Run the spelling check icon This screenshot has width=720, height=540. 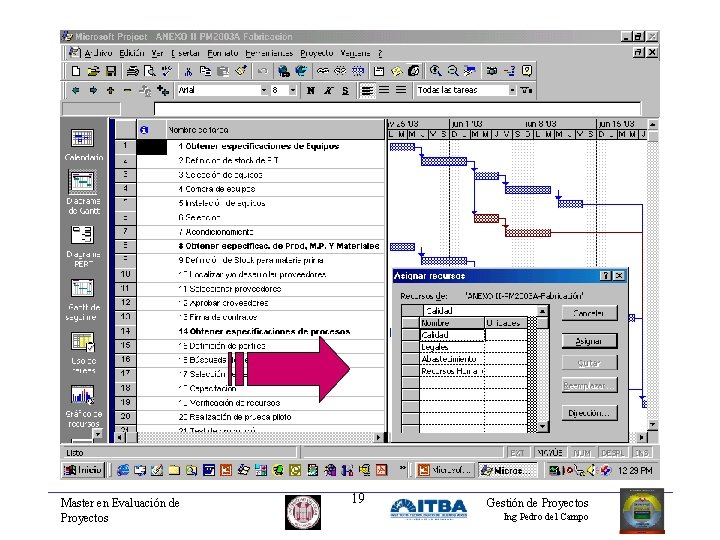pyautogui.click(x=166, y=71)
